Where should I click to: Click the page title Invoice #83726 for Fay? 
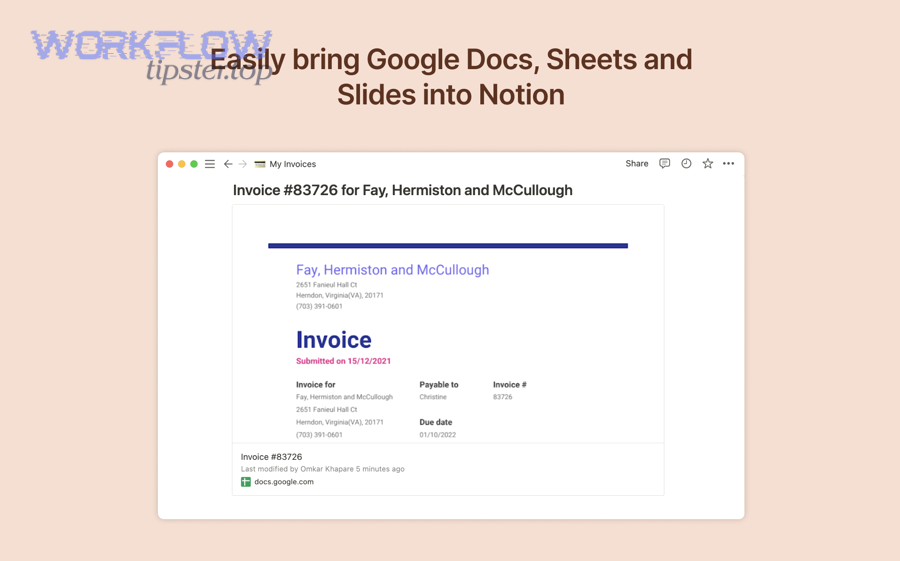pyautogui.click(x=402, y=190)
